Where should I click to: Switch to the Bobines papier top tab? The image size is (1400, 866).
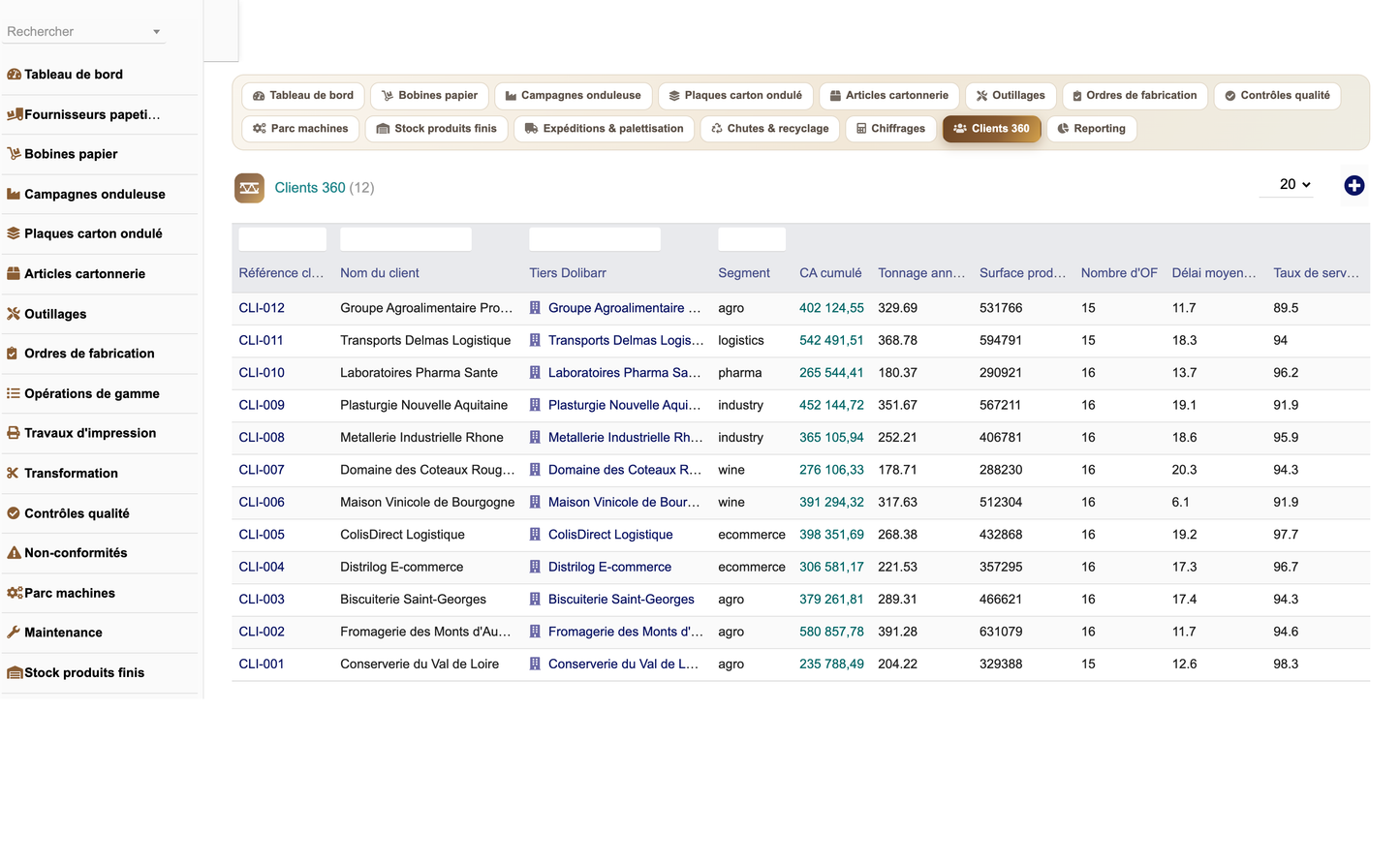[x=429, y=96]
